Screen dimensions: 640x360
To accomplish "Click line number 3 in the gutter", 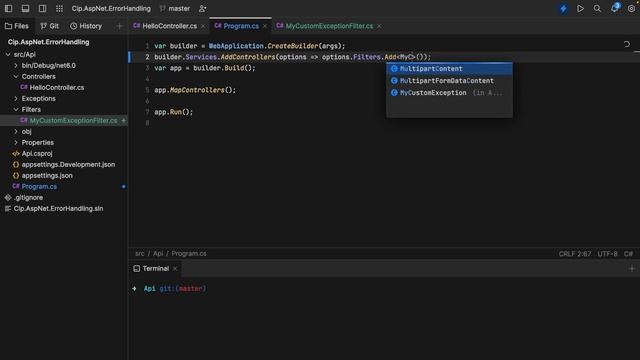I will tap(147, 68).
